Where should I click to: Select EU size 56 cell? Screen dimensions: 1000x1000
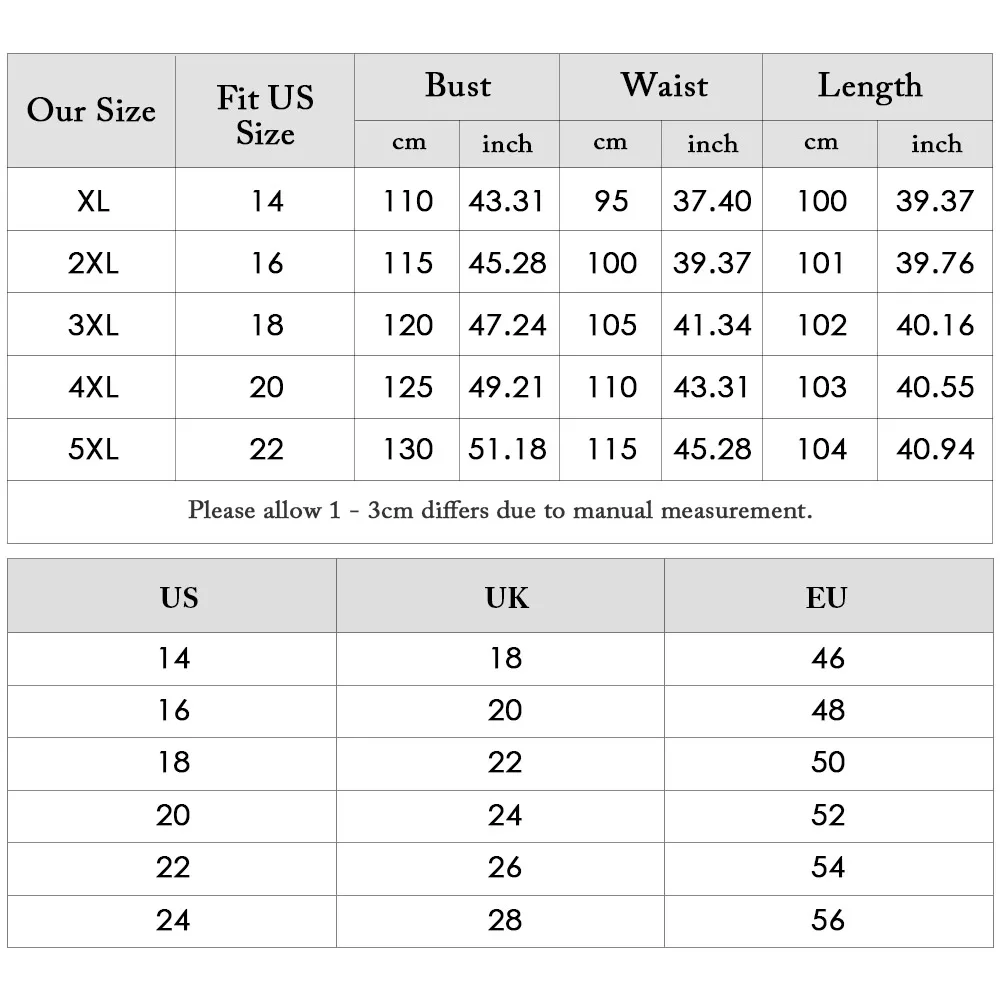coord(828,920)
